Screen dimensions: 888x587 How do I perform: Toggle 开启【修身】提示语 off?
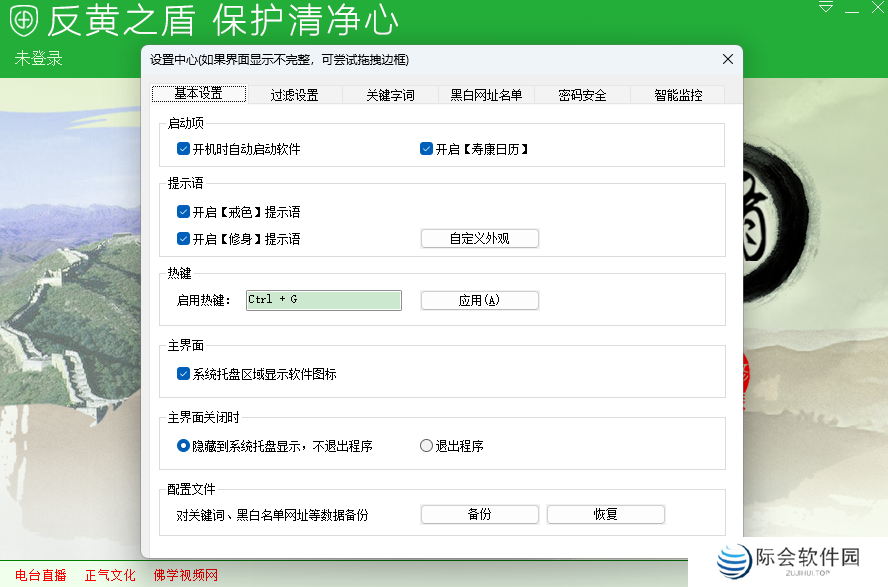point(183,238)
